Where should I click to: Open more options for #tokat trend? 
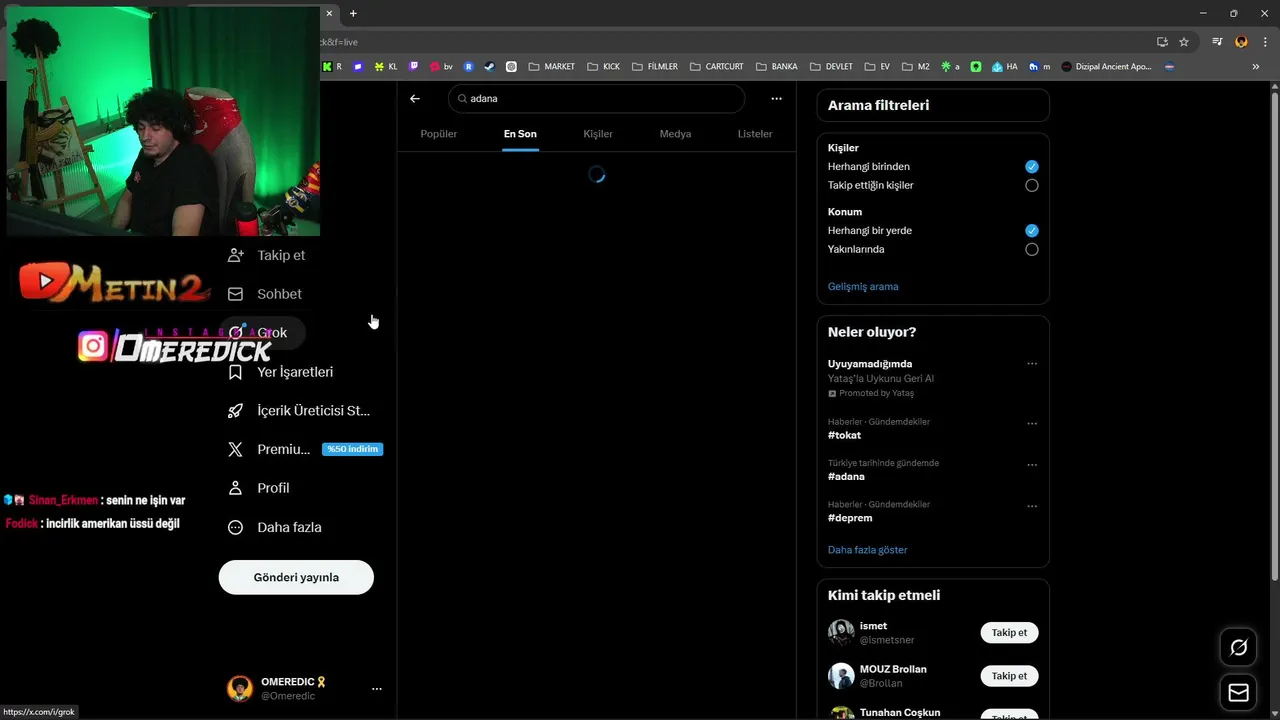click(1032, 423)
